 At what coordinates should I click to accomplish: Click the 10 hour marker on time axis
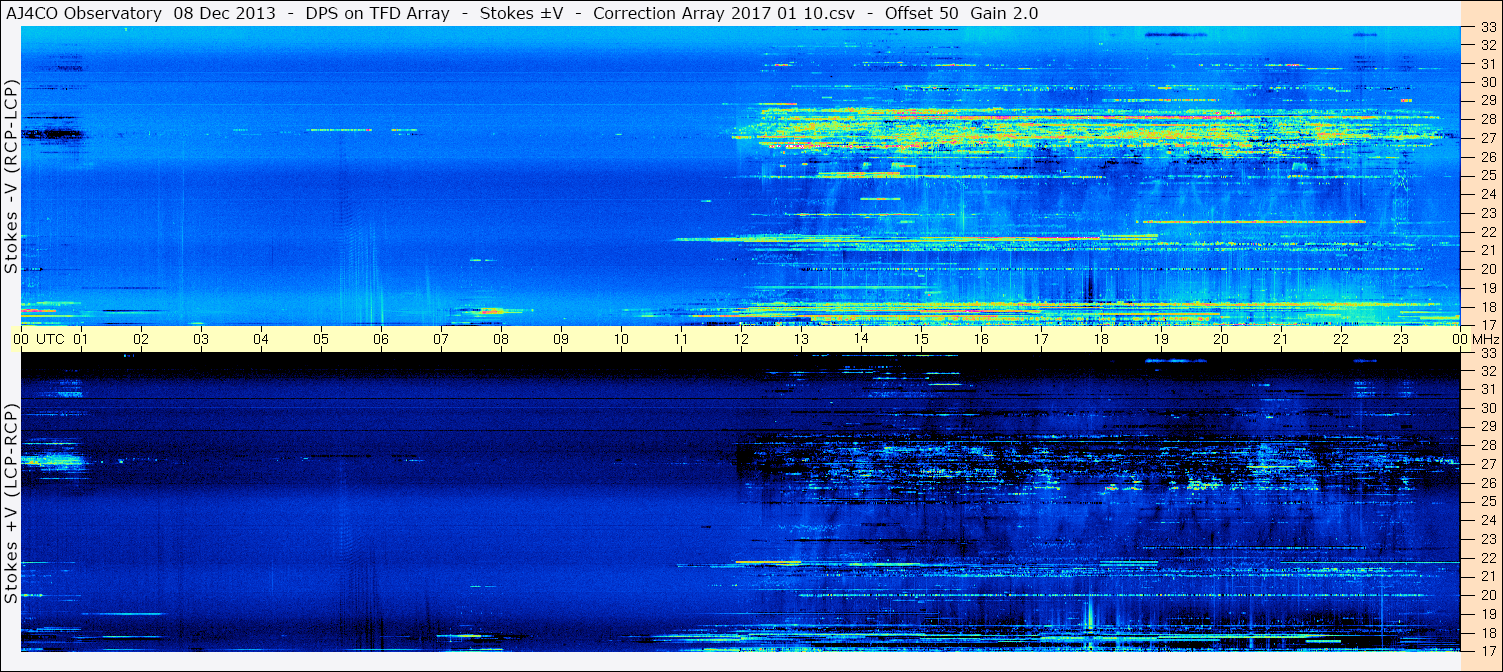621,339
